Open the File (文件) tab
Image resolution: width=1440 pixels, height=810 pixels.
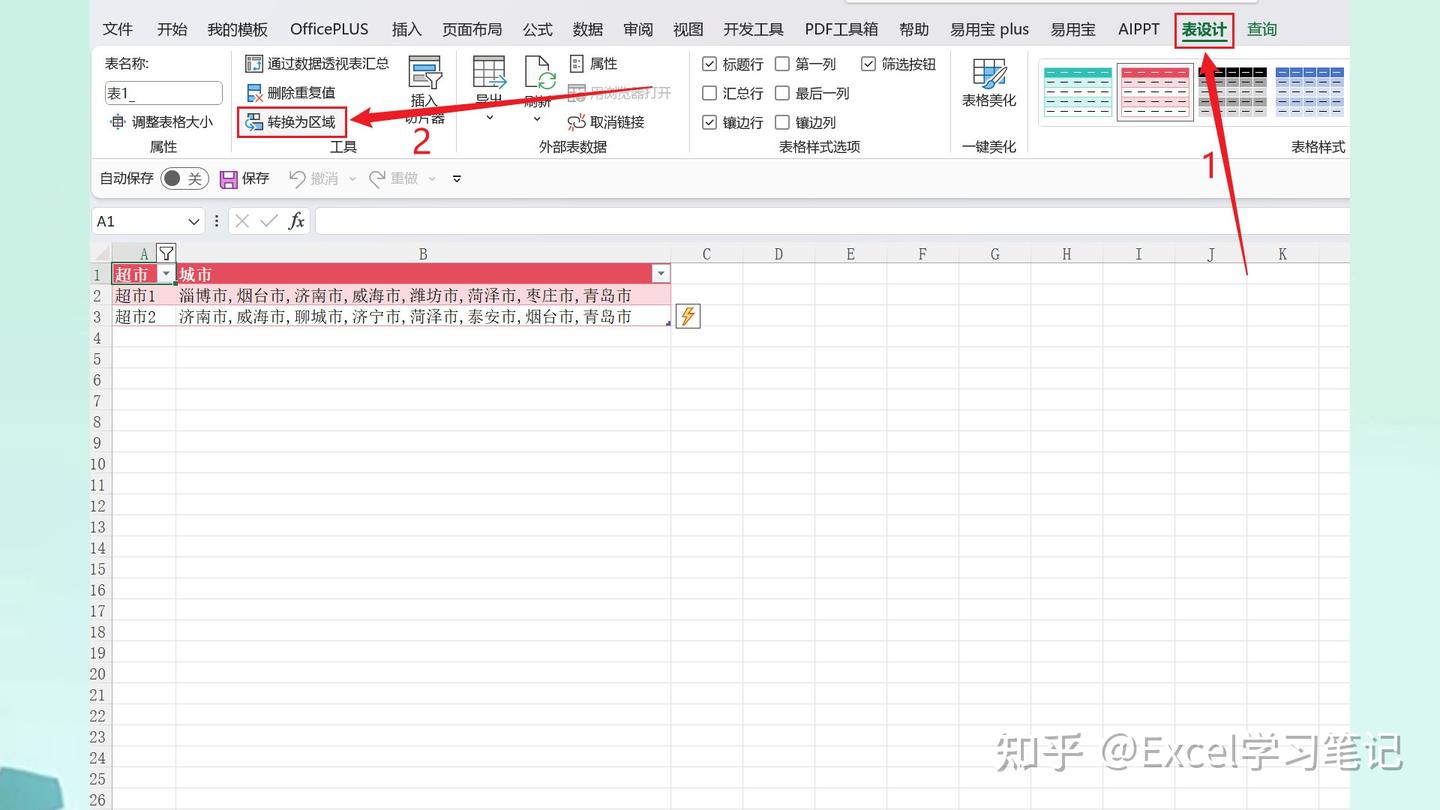pyautogui.click(x=118, y=29)
